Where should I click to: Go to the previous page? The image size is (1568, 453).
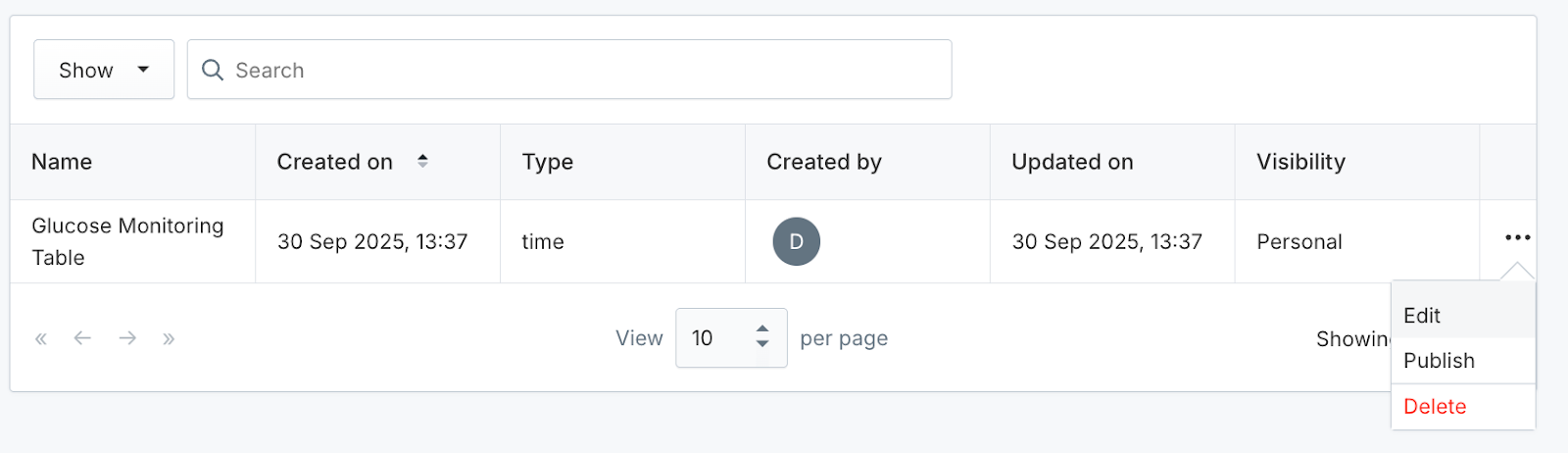click(82, 338)
